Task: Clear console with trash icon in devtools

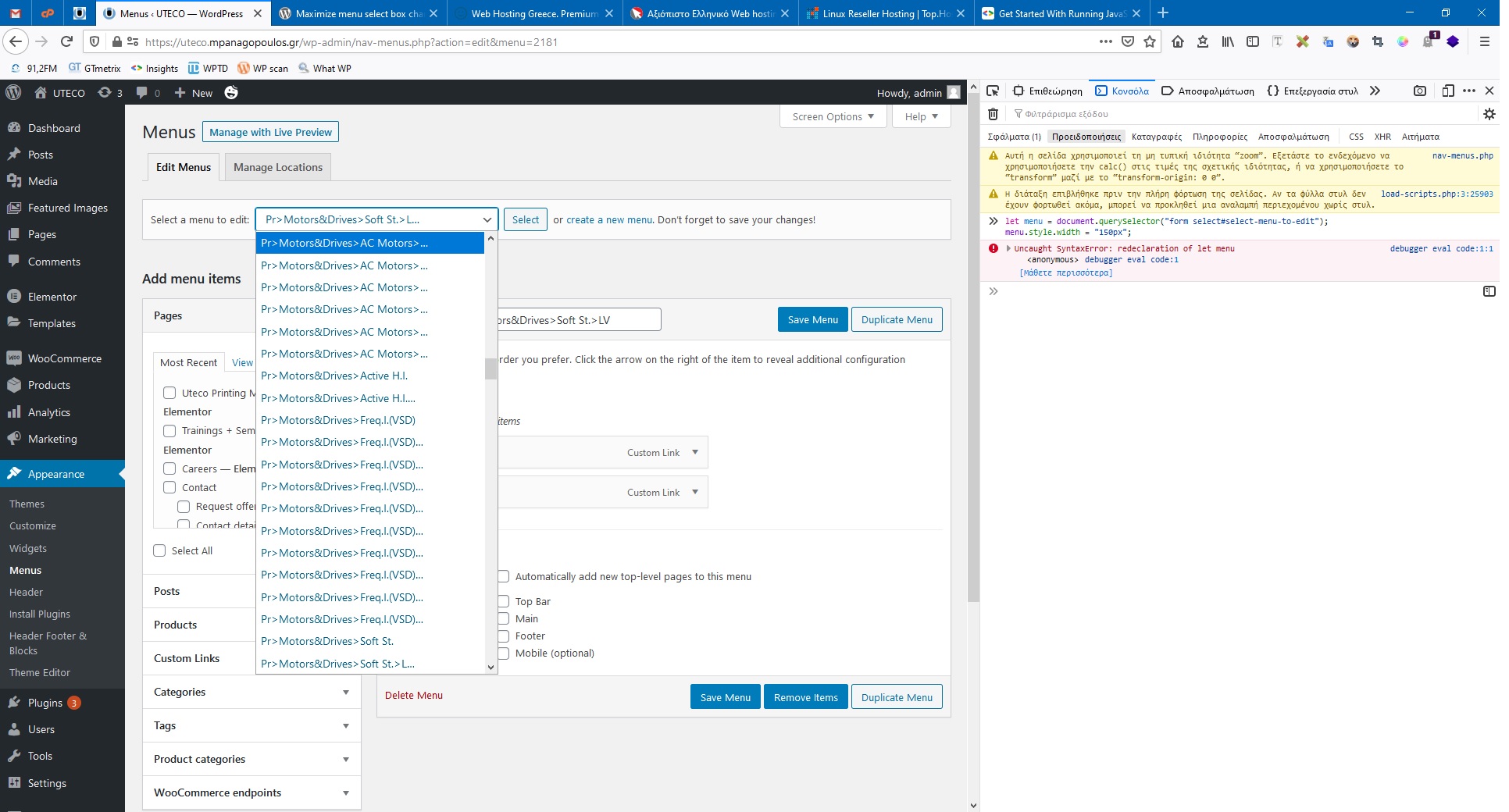Action: click(993, 114)
